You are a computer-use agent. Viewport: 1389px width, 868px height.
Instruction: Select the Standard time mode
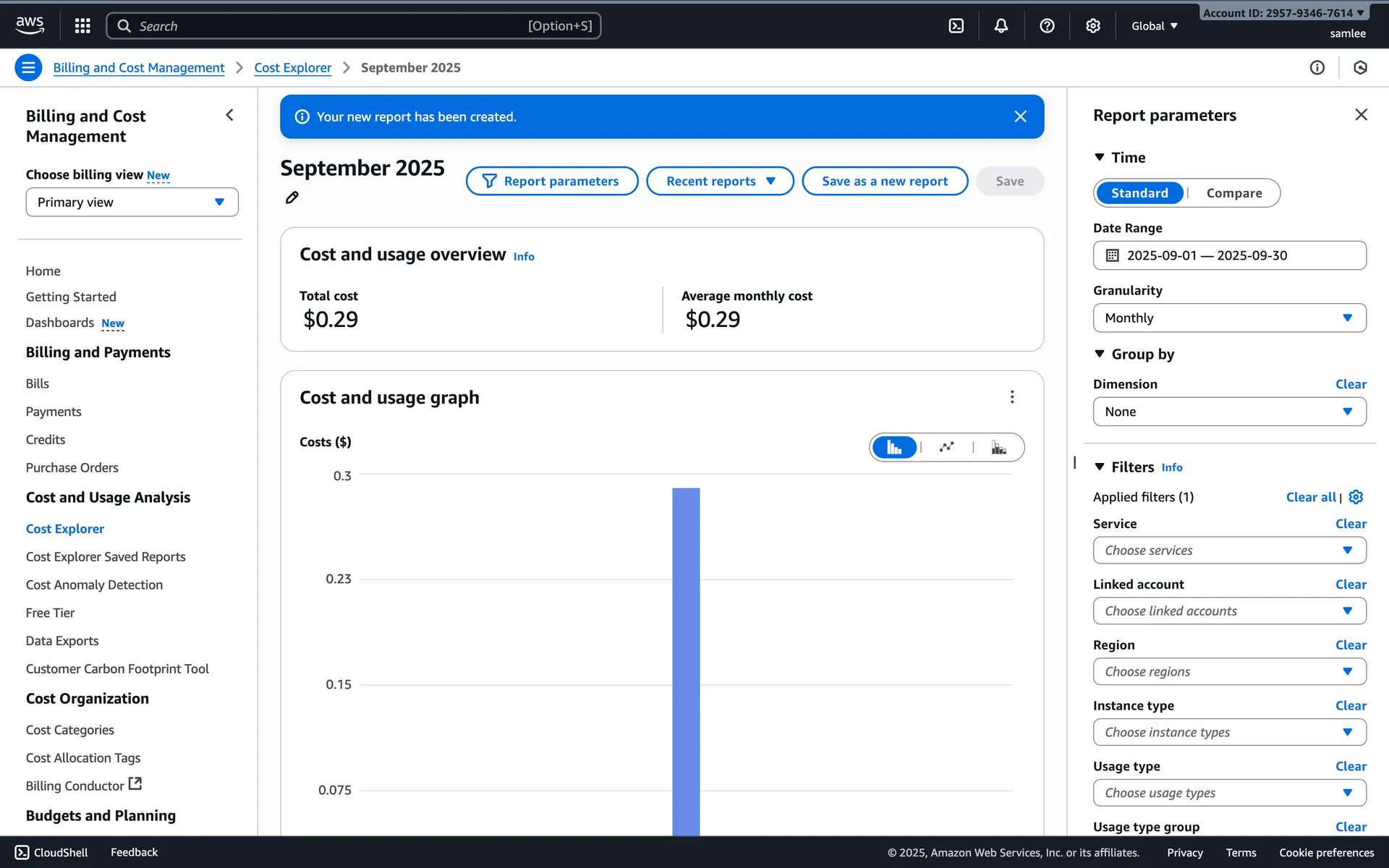[1139, 193]
